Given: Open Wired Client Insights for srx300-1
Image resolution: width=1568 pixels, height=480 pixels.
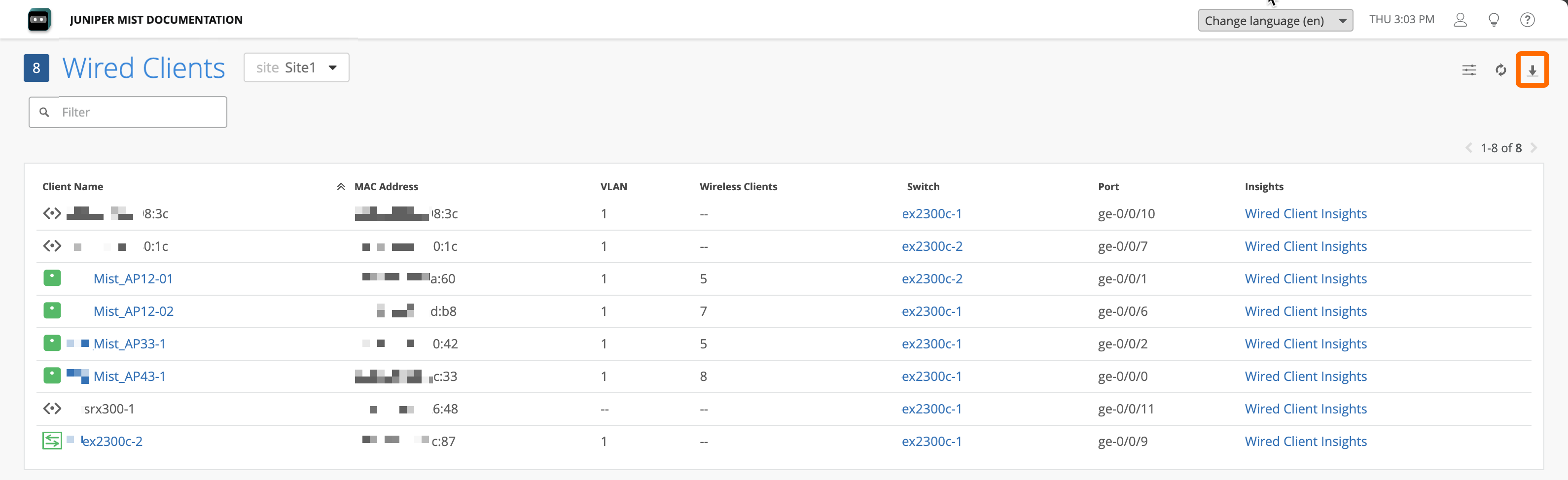Looking at the screenshot, I should pos(1305,409).
